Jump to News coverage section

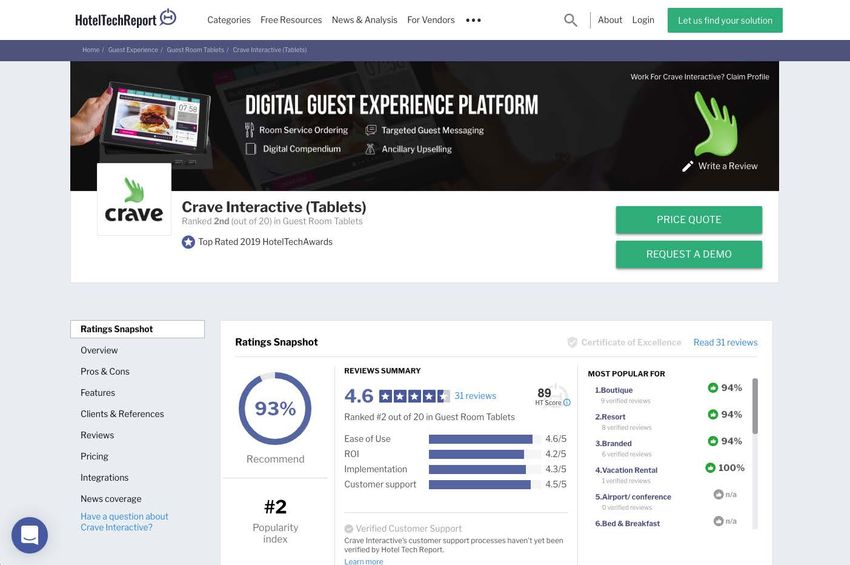click(x=111, y=498)
